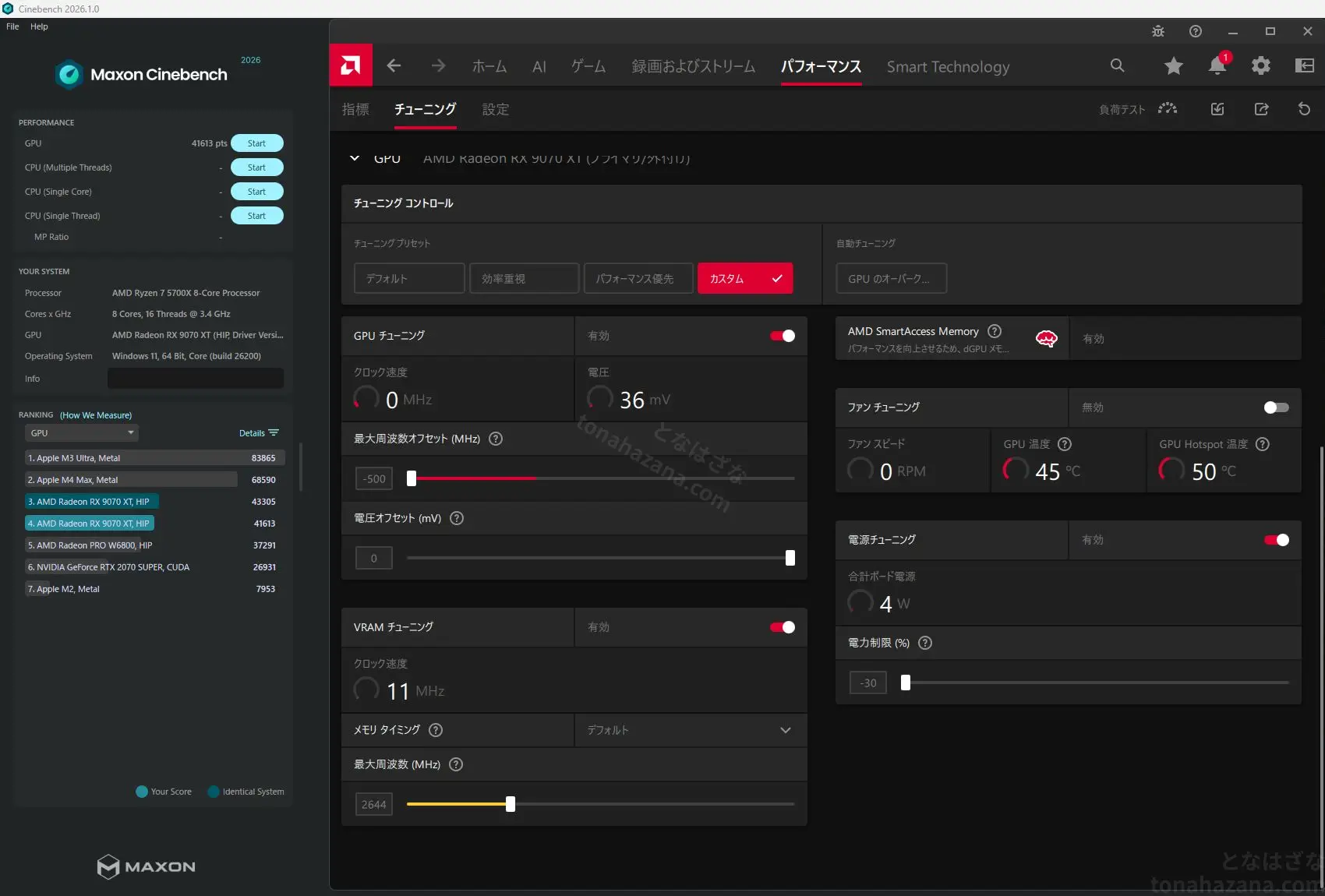Click the 電力制限 slider handle
This screenshot has width=1325, height=896.
point(906,683)
